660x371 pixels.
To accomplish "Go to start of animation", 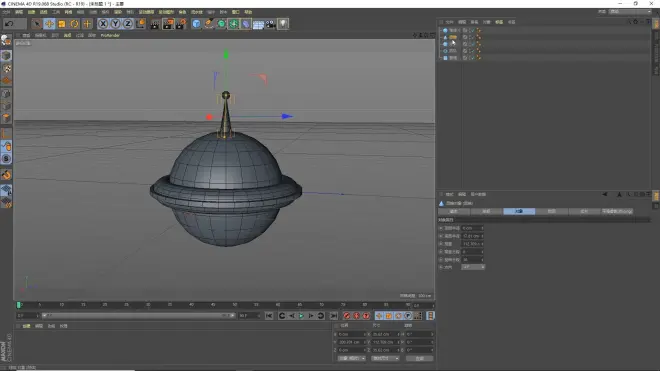I will point(269,316).
